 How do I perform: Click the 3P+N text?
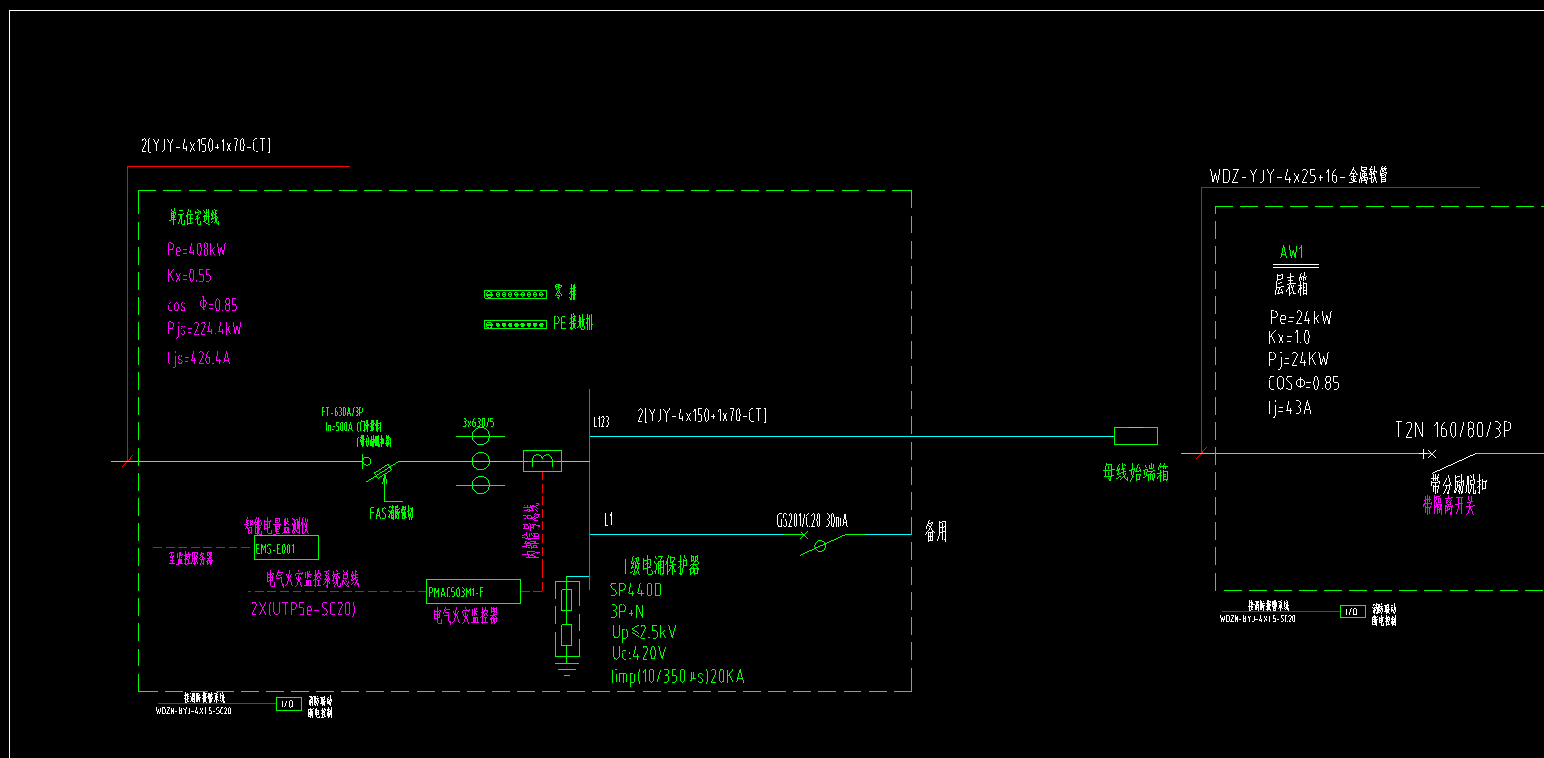(x=627, y=611)
